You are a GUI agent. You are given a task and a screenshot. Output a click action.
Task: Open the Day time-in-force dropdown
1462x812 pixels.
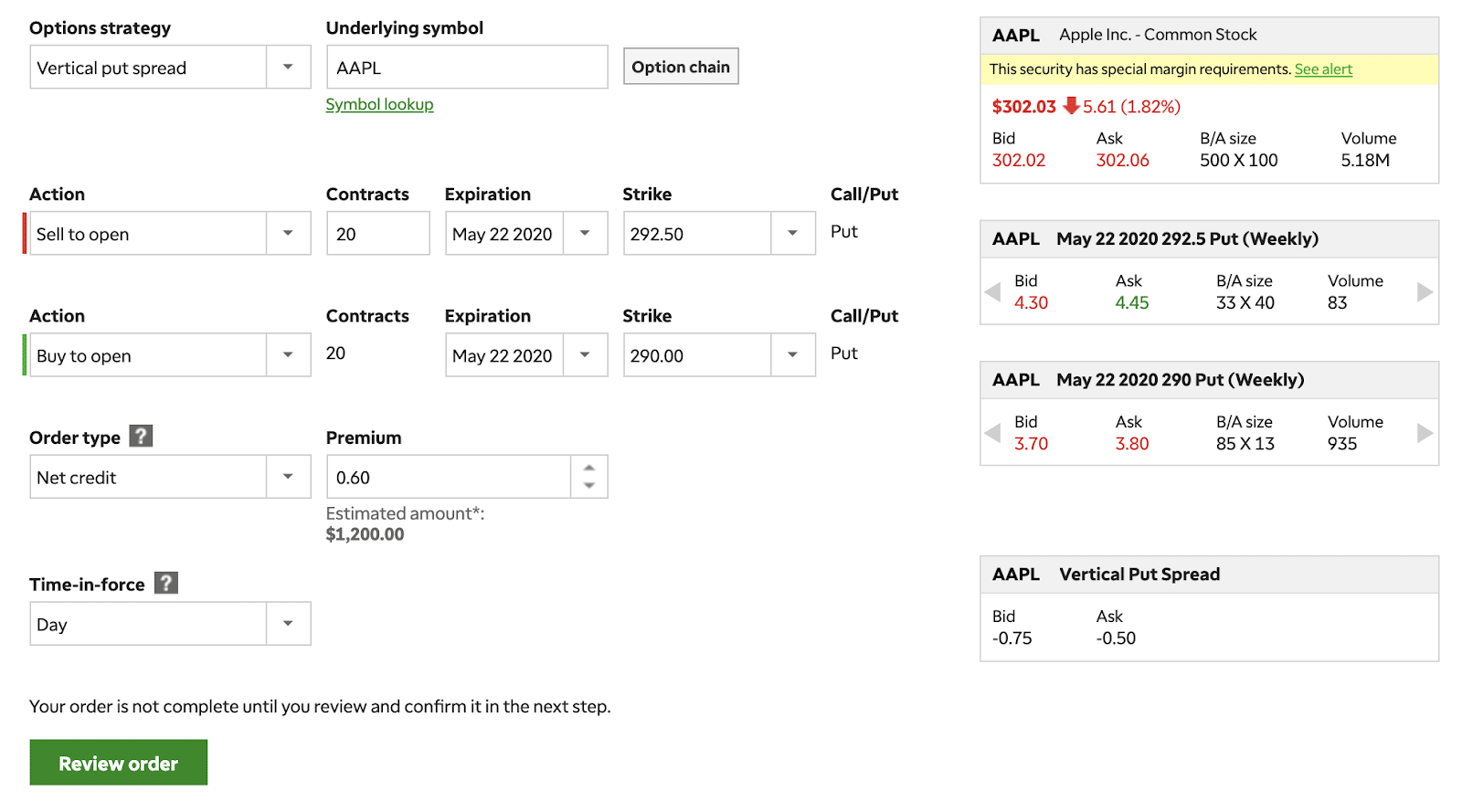pos(289,624)
